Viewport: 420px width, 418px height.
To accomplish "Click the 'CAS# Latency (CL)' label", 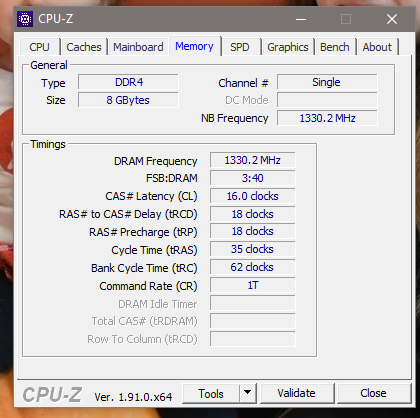I will click(x=151, y=196).
